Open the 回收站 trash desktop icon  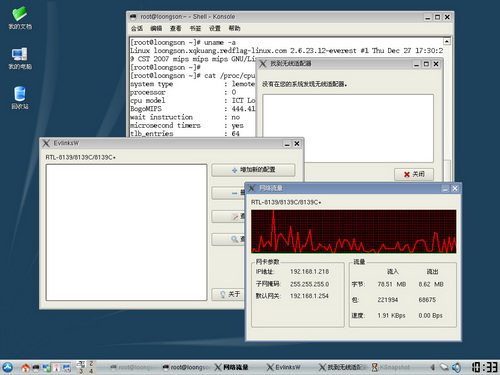[x=20, y=98]
